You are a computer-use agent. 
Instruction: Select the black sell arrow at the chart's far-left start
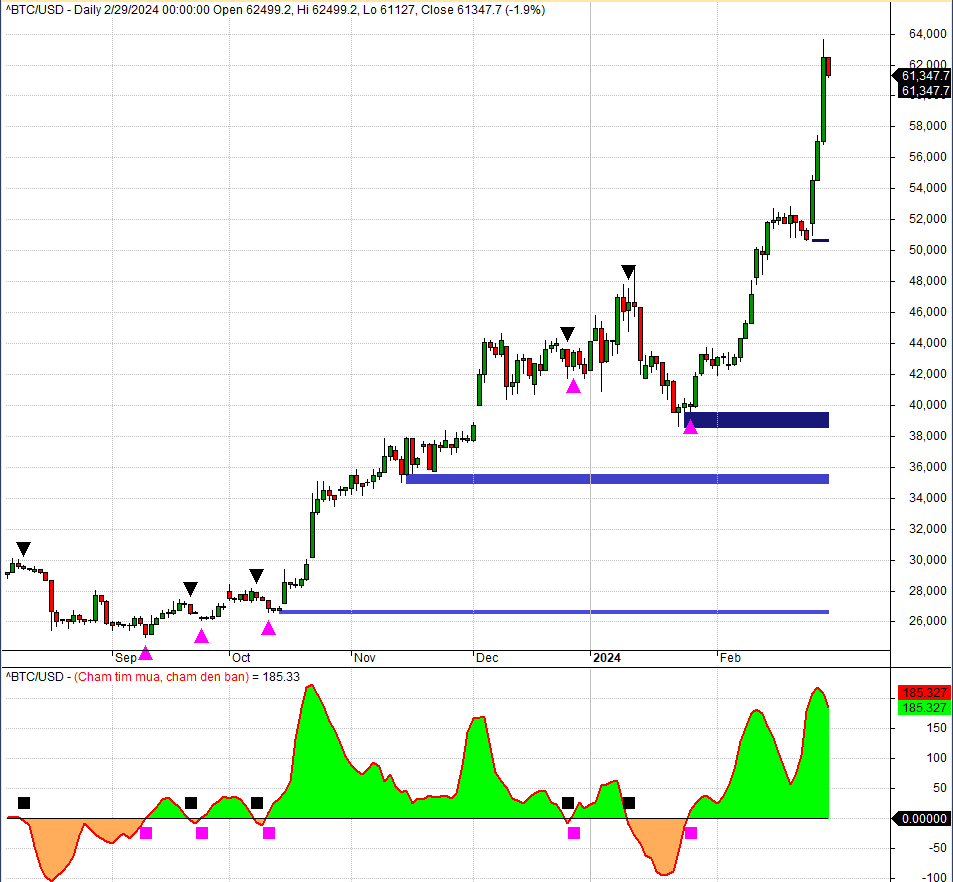point(23,549)
